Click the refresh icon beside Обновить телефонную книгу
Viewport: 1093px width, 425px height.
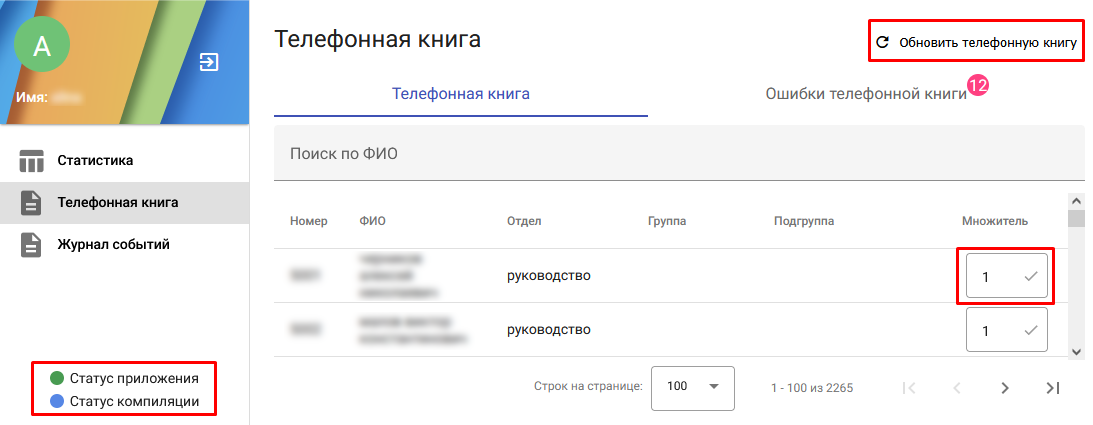(882, 42)
